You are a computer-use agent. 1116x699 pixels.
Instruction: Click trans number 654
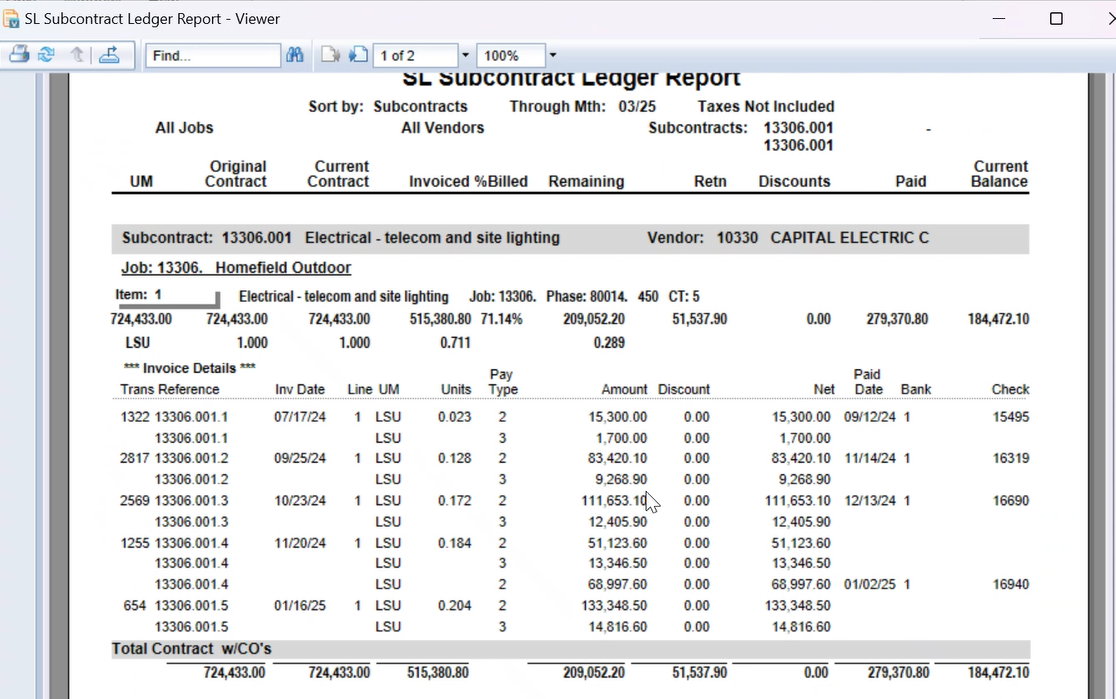tap(135, 606)
